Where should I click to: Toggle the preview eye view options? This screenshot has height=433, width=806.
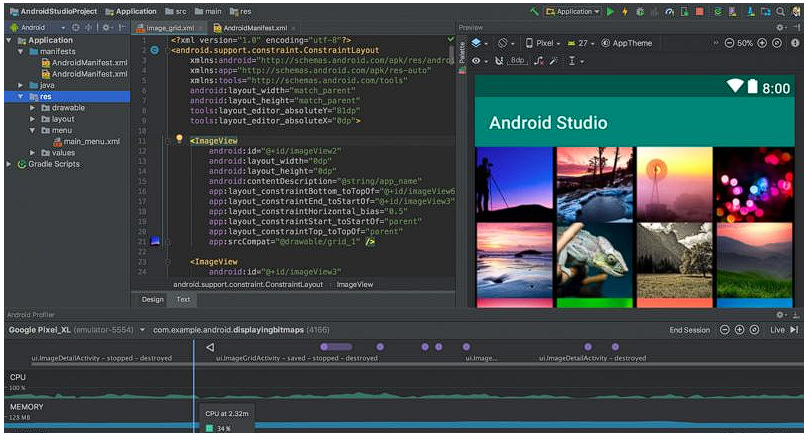pyautogui.click(x=476, y=61)
